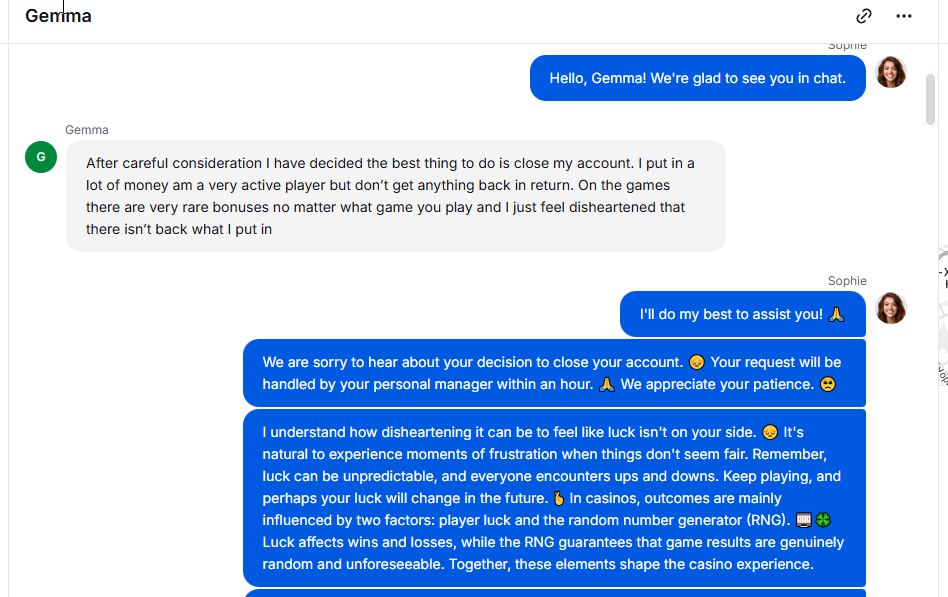
Task: Open the three-dot more options menu
Action: (x=904, y=16)
